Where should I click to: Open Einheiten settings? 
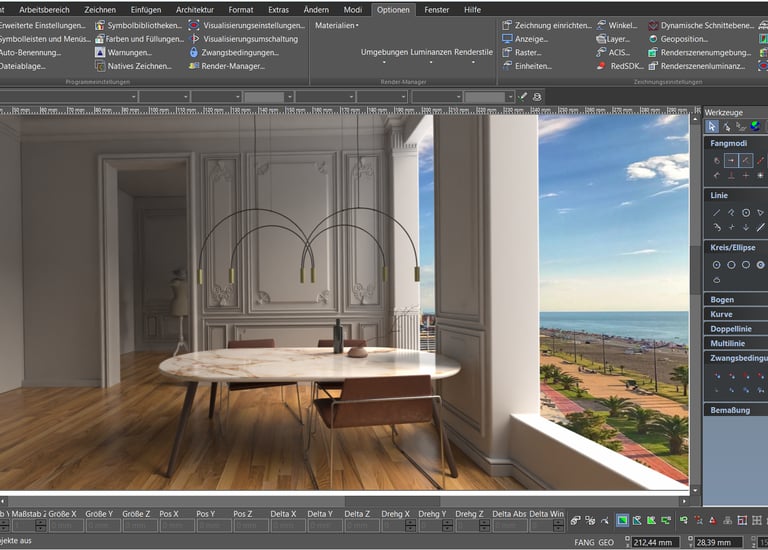click(527, 66)
